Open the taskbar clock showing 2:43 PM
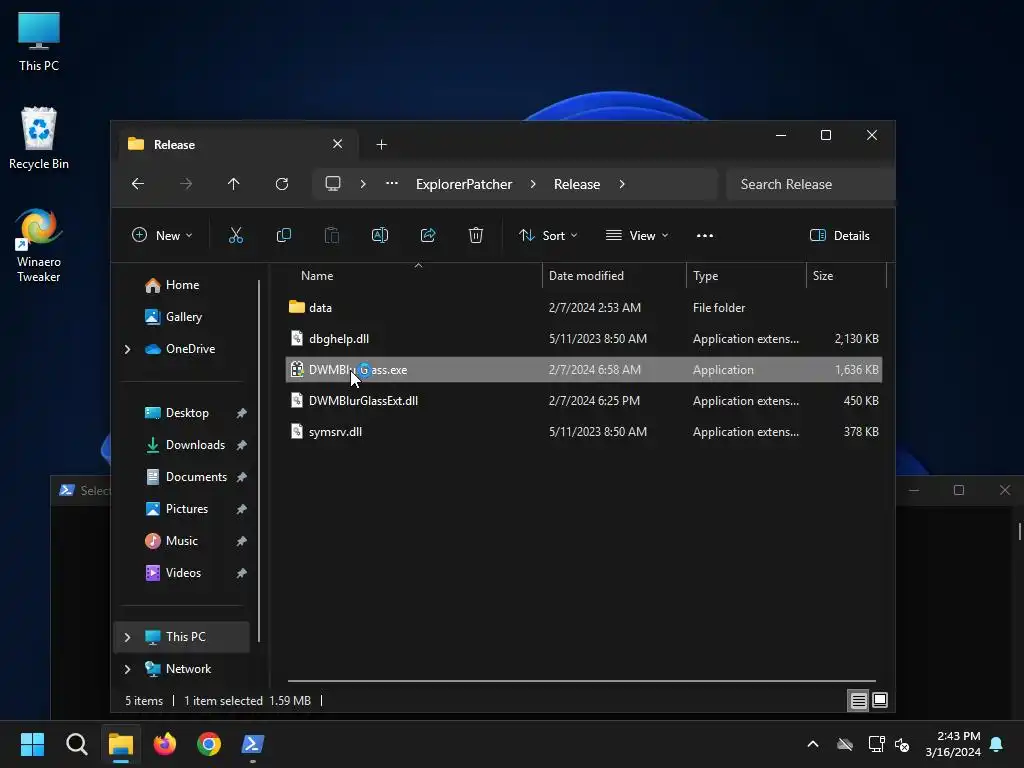 [x=953, y=744]
